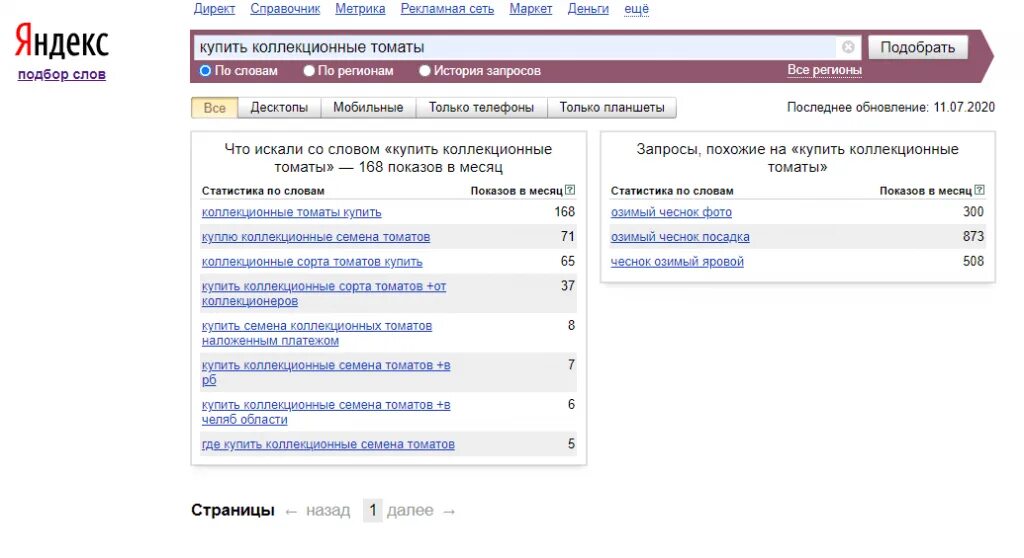This screenshot has height=558, width=1024.
Task: Click the count 300 for озимый чеснок фото
Action: click(x=973, y=212)
